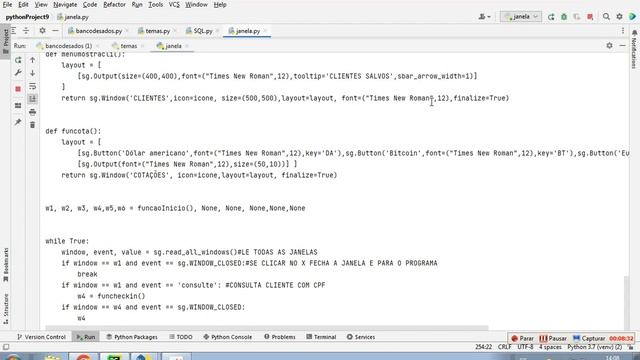640x360 pixels.
Task: Click Python 3.7 (venv) interpreter in status bar
Action: tap(595, 347)
